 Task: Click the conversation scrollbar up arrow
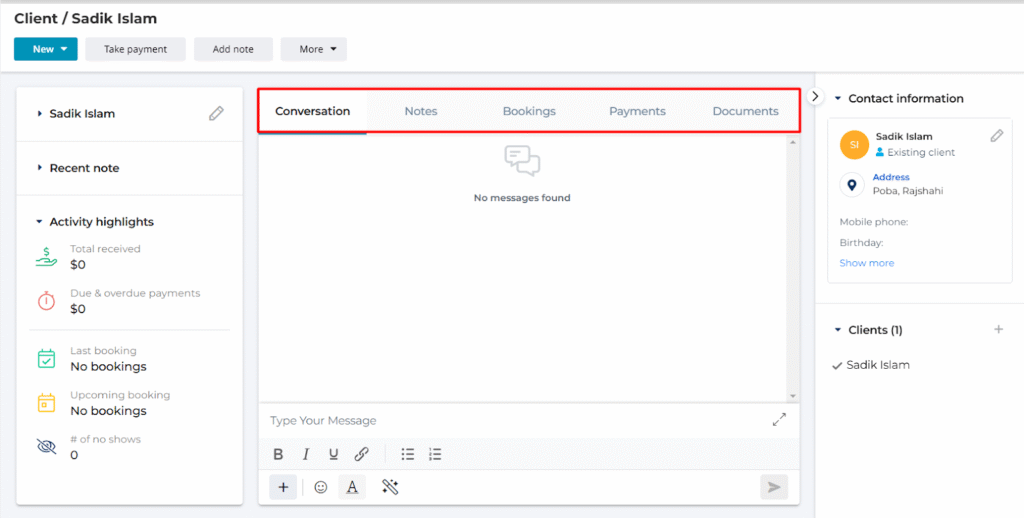point(793,142)
